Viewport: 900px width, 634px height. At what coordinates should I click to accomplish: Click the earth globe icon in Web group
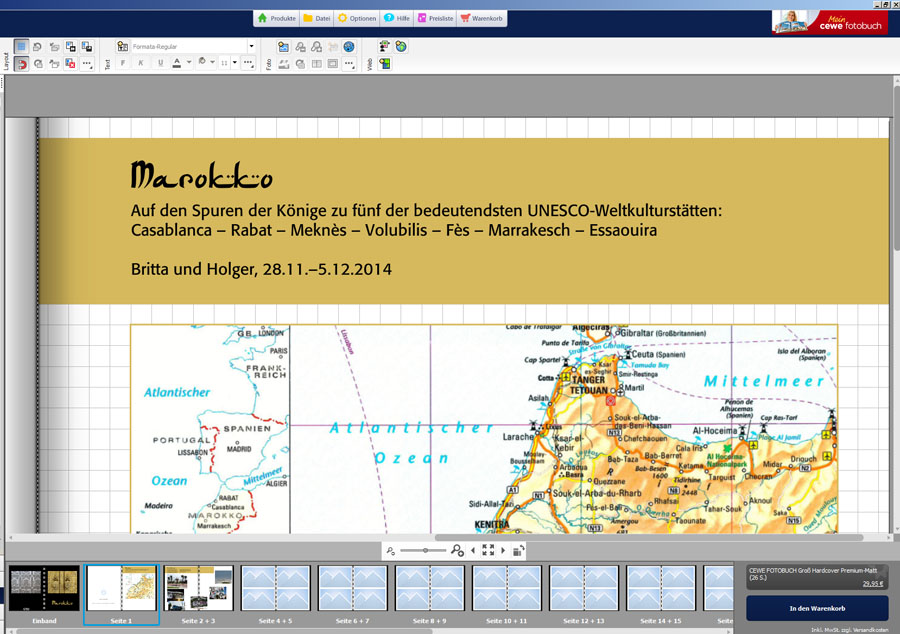[401, 46]
